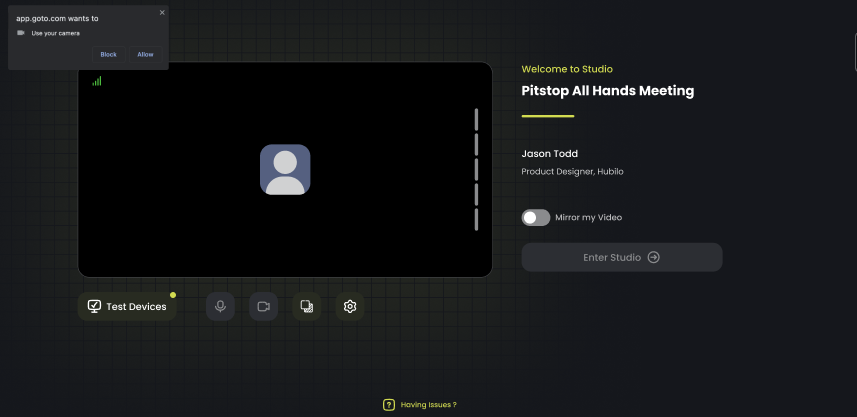Click the Enter Studio button
The image size is (857, 417).
click(621, 257)
